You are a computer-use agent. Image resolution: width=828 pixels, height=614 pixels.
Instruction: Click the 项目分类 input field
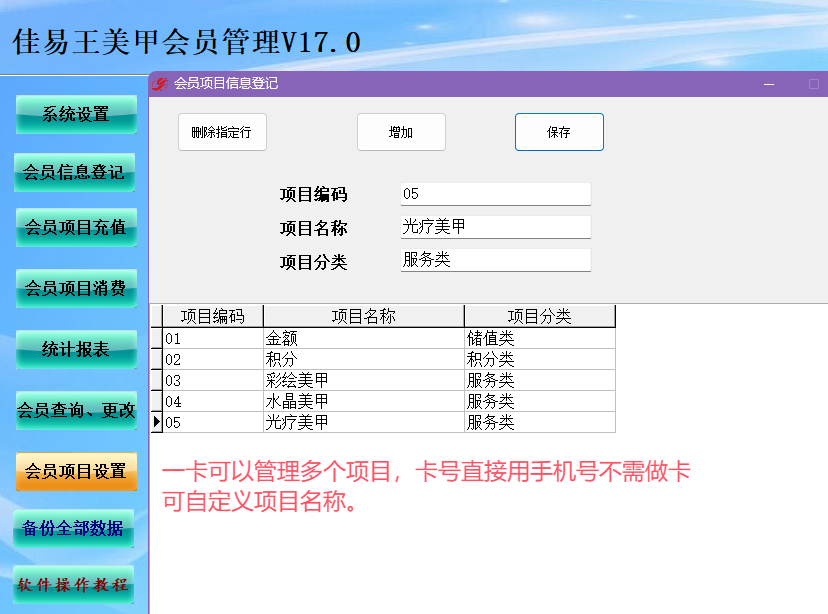(x=495, y=260)
